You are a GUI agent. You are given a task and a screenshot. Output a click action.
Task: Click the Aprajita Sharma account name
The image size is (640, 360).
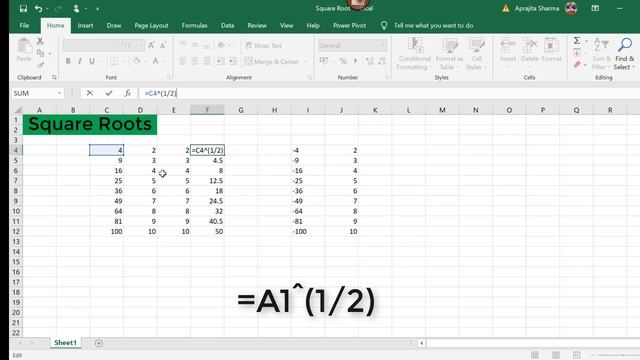(x=537, y=8)
